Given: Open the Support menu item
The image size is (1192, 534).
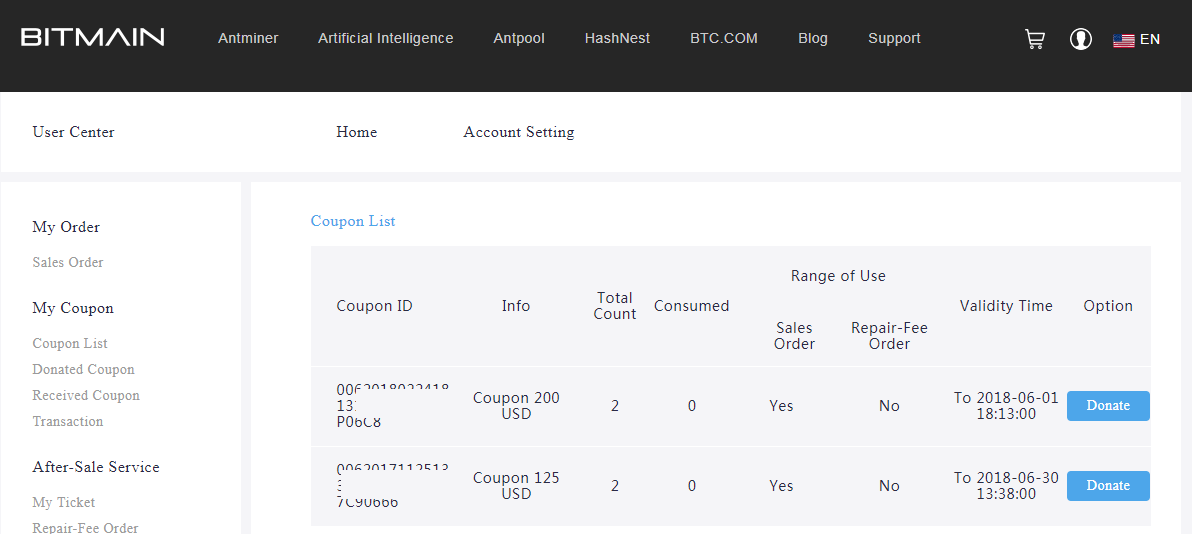Looking at the screenshot, I should 894,38.
